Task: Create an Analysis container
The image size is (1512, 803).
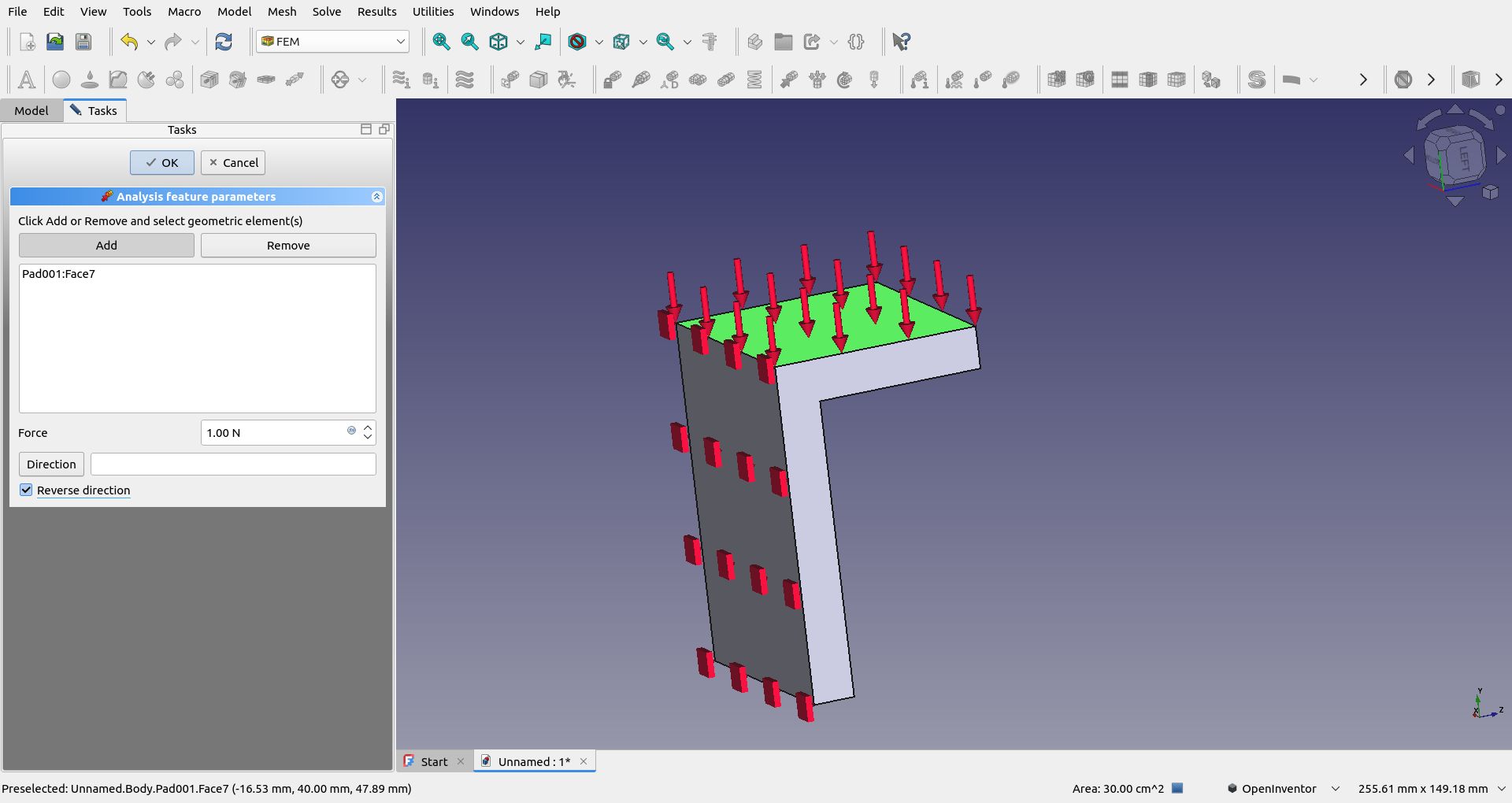Action: [26, 80]
